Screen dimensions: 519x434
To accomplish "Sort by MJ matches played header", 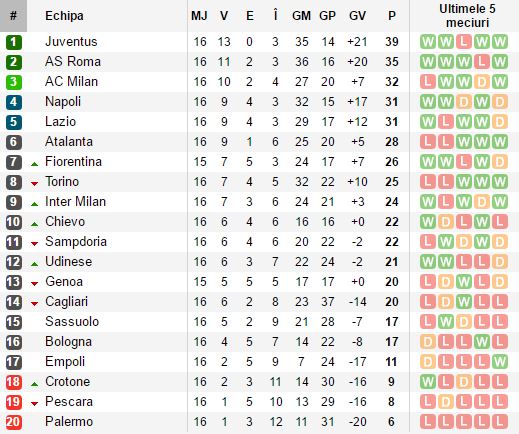I will pos(199,16).
